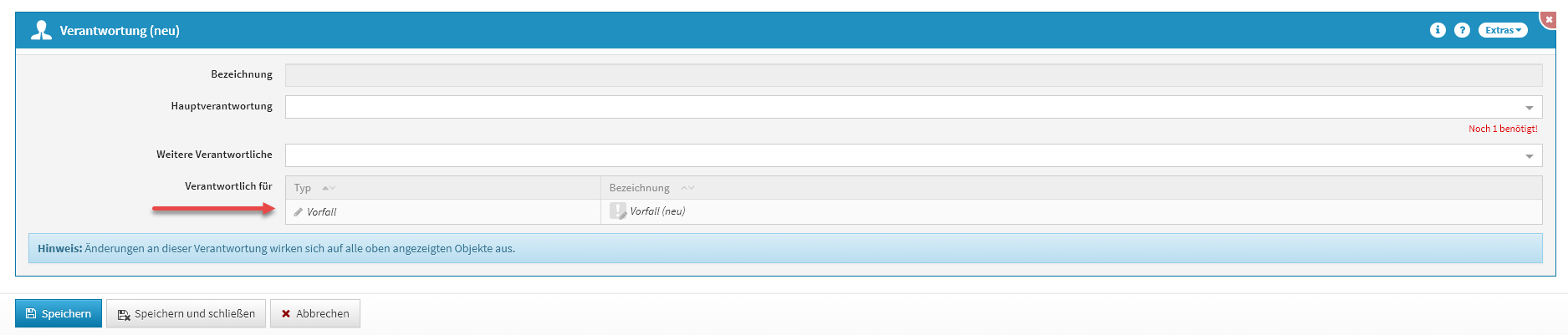Sort the table by the Typ column arrows
This screenshot has width=1568, height=335.
pos(329,188)
